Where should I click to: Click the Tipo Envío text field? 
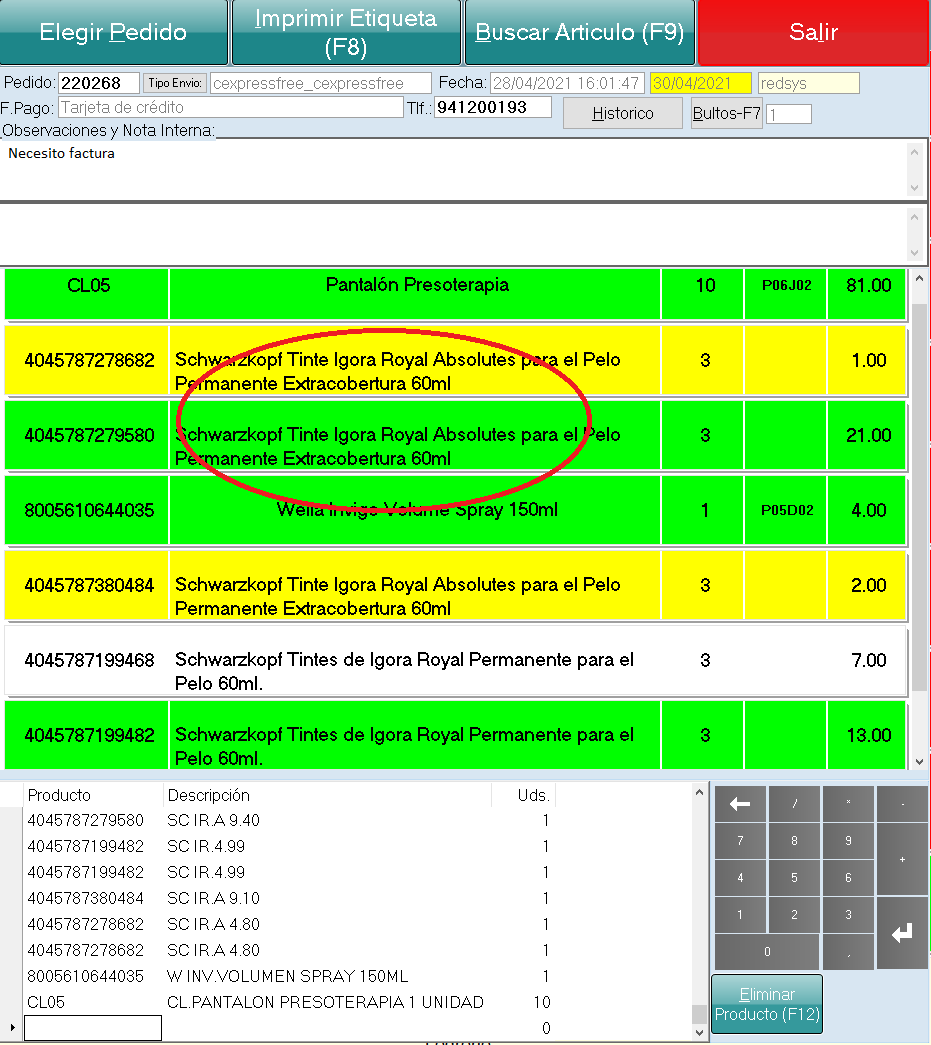click(x=321, y=83)
